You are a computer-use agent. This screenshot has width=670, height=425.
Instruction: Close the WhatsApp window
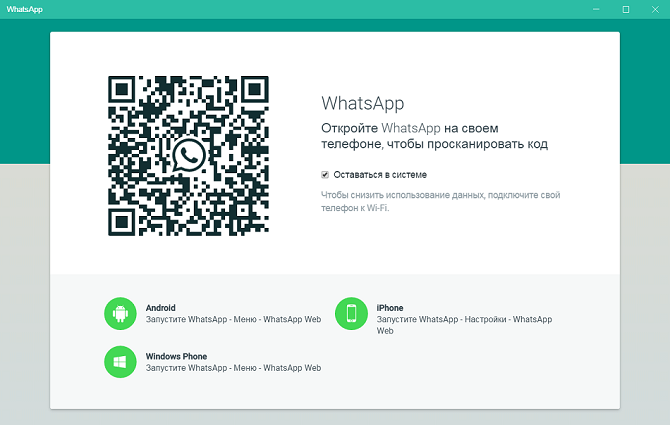(x=655, y=9)
